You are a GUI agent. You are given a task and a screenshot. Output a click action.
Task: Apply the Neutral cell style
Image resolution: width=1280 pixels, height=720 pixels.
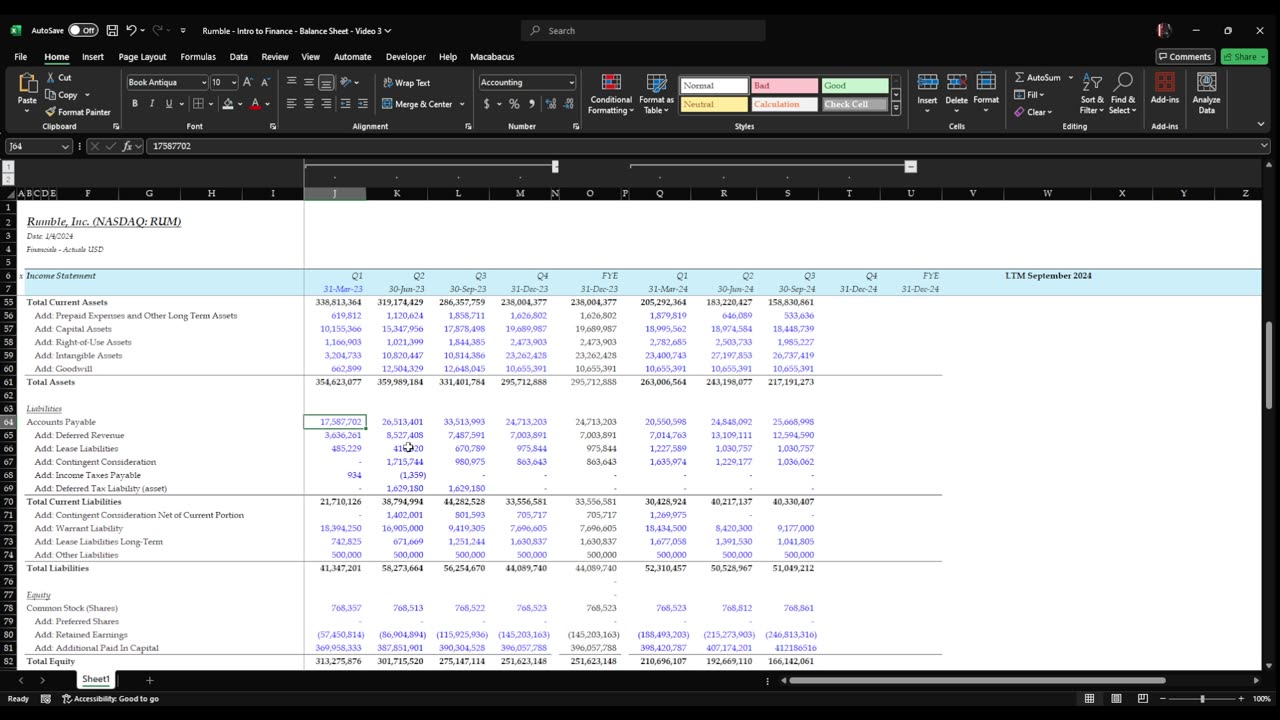click(x=713, y=104)
